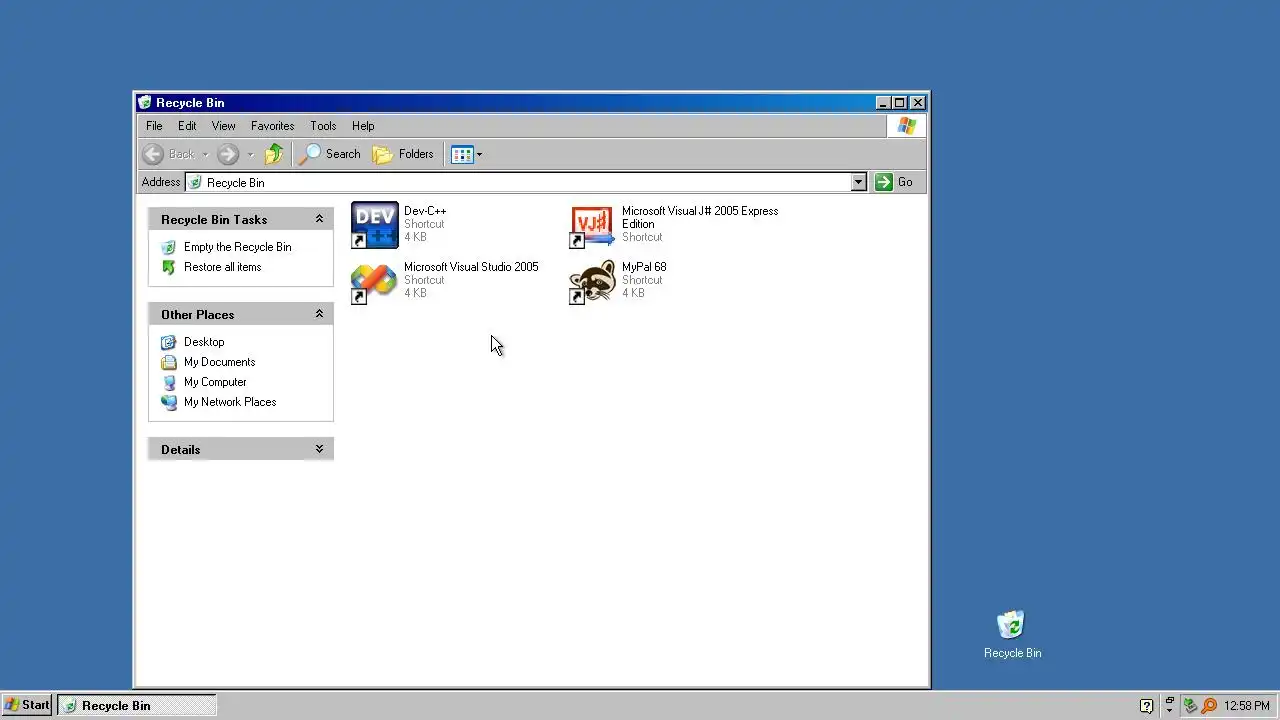Click the orange magnifier tray icon
Viewport: 1280px width, 720px height.
tap(1209, 706)
